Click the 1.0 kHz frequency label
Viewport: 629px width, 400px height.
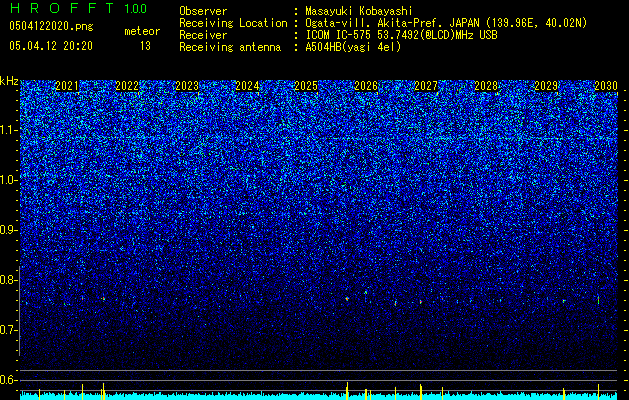click(x=8, y=180)
